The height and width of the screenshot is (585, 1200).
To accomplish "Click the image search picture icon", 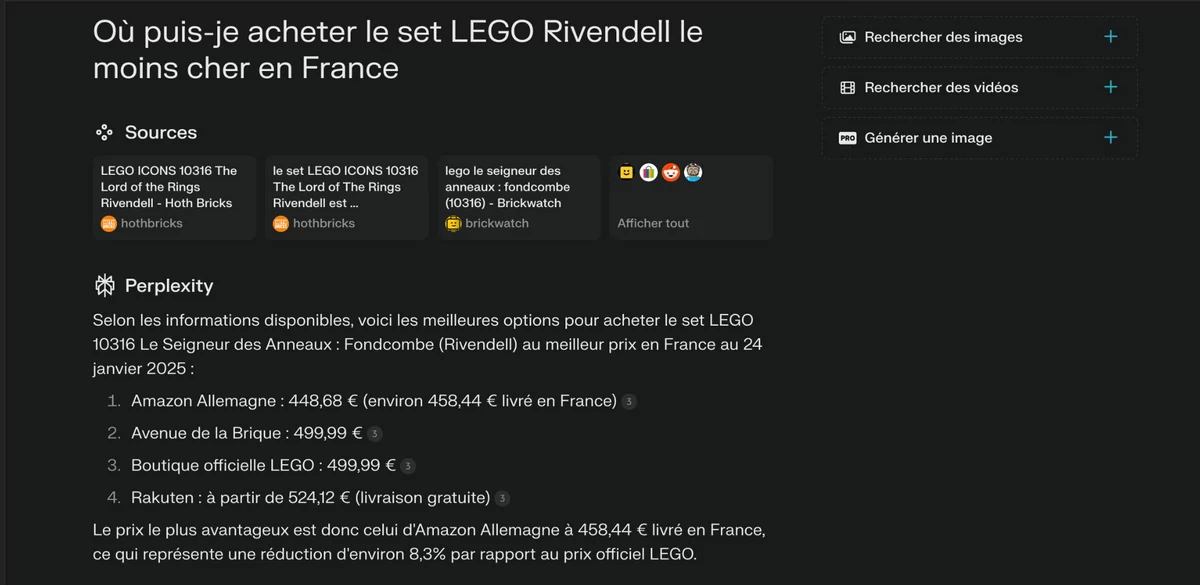I will point(848,37).
